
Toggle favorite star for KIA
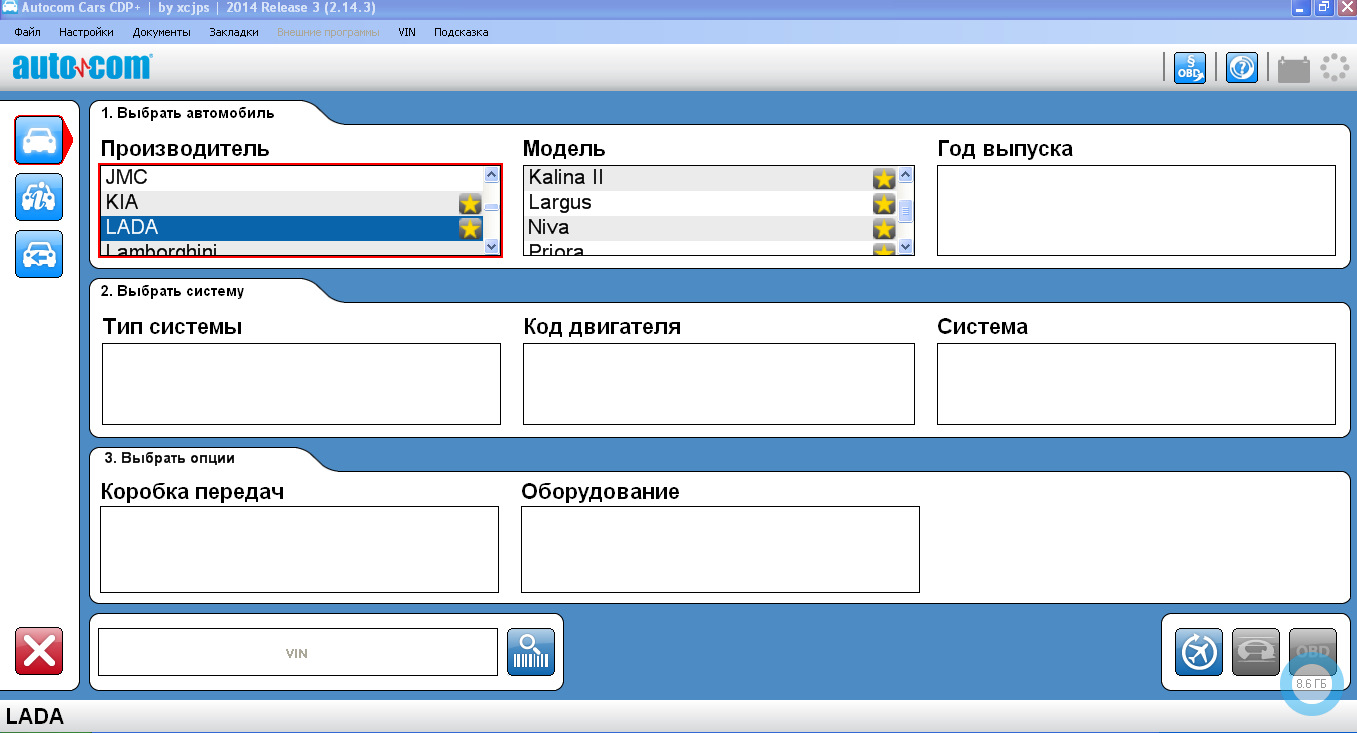pos(470,204)
